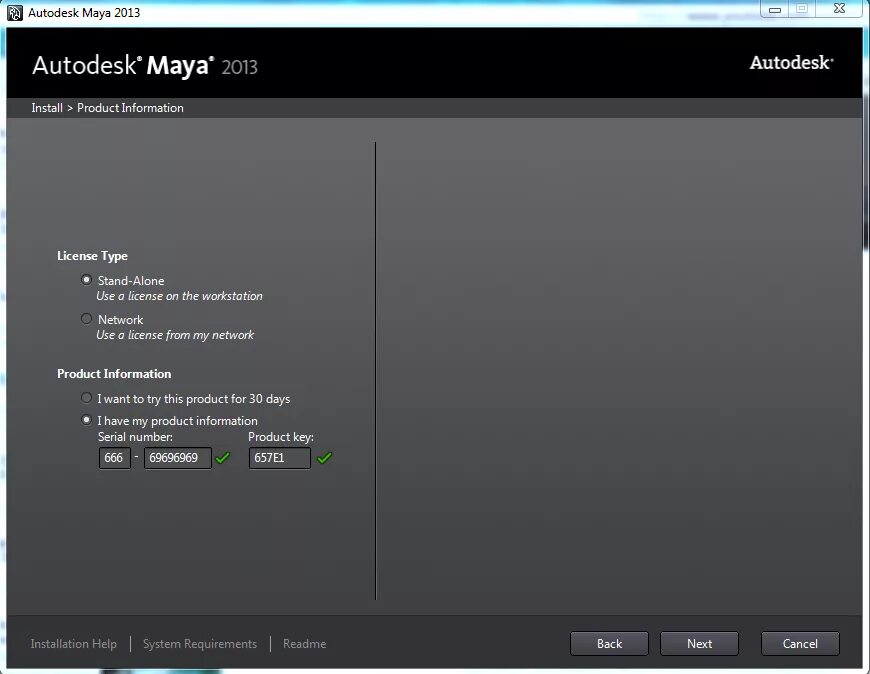Image resolution: width=870 pixels, height=674 pixels.
Task: Go back with the Back button
Action: coord(609,643)
